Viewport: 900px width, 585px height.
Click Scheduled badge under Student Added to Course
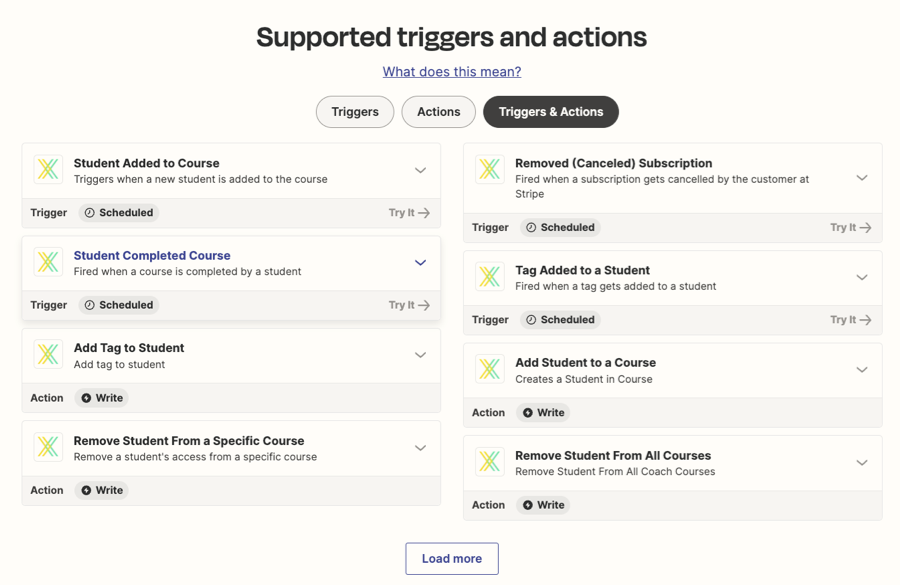[119, 212]
